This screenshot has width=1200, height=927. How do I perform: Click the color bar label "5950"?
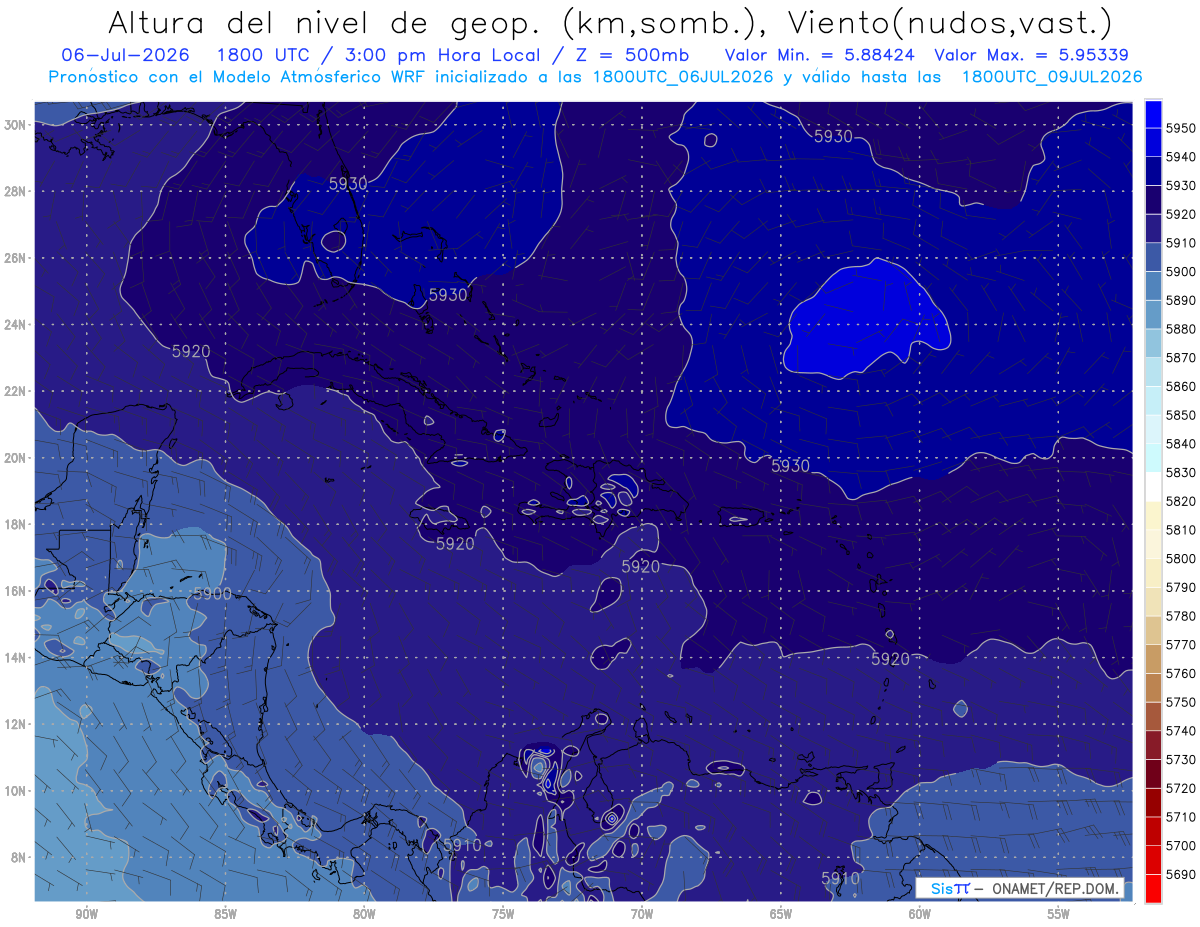pos(1181,128)
